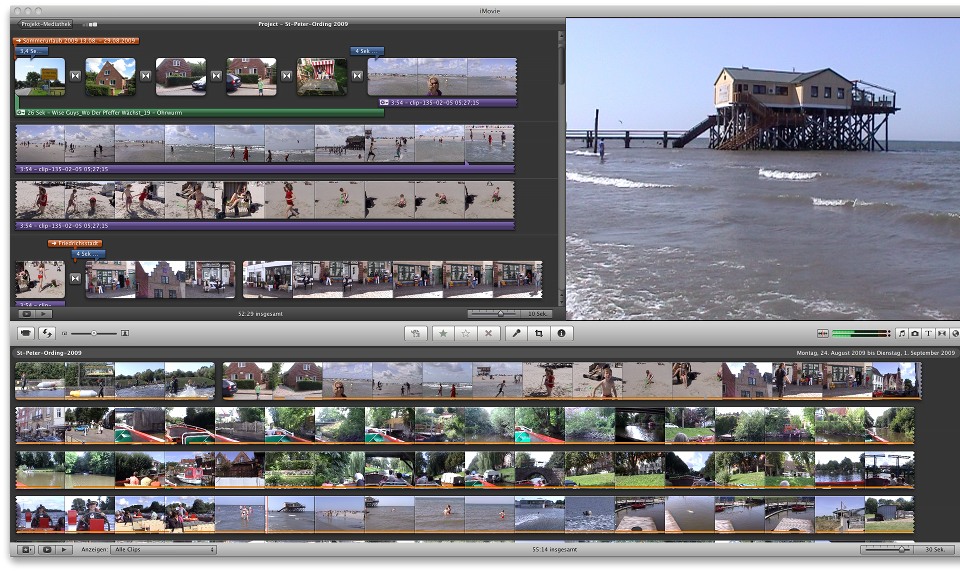Click transition before Friedrichstadt street clip
960x572 pixels.
75,279
